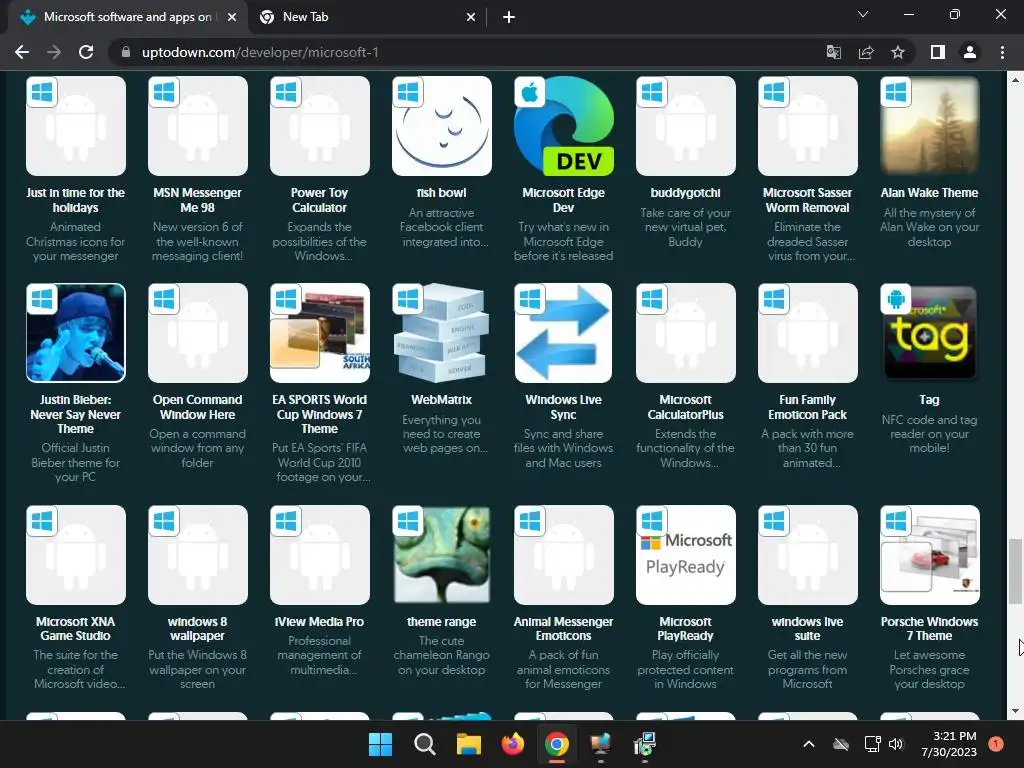Open File Explorer from taskbar
This screenshot has width=1024, height=768.
[468, 744]
